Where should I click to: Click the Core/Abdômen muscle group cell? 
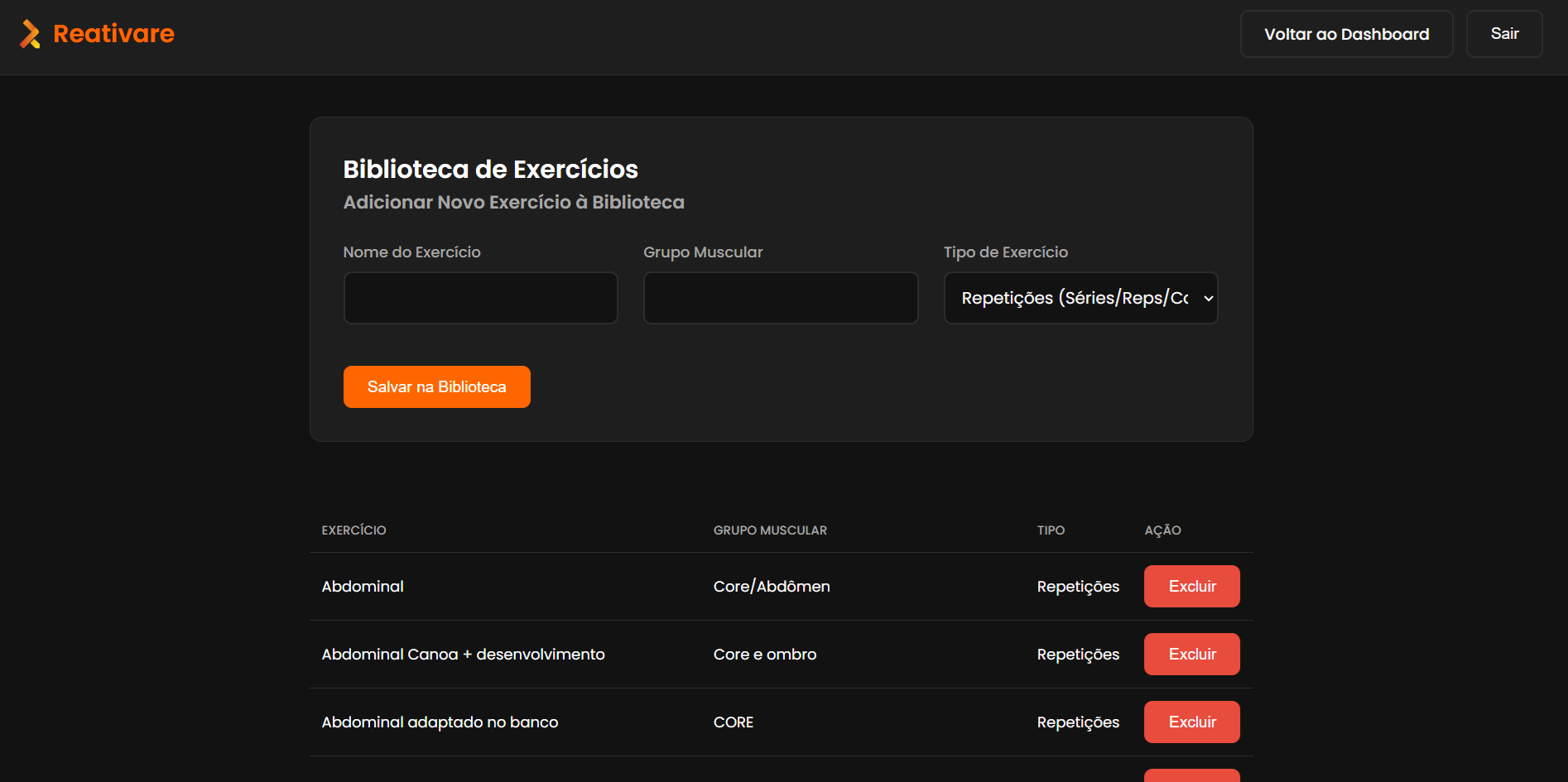click(772, 586)
